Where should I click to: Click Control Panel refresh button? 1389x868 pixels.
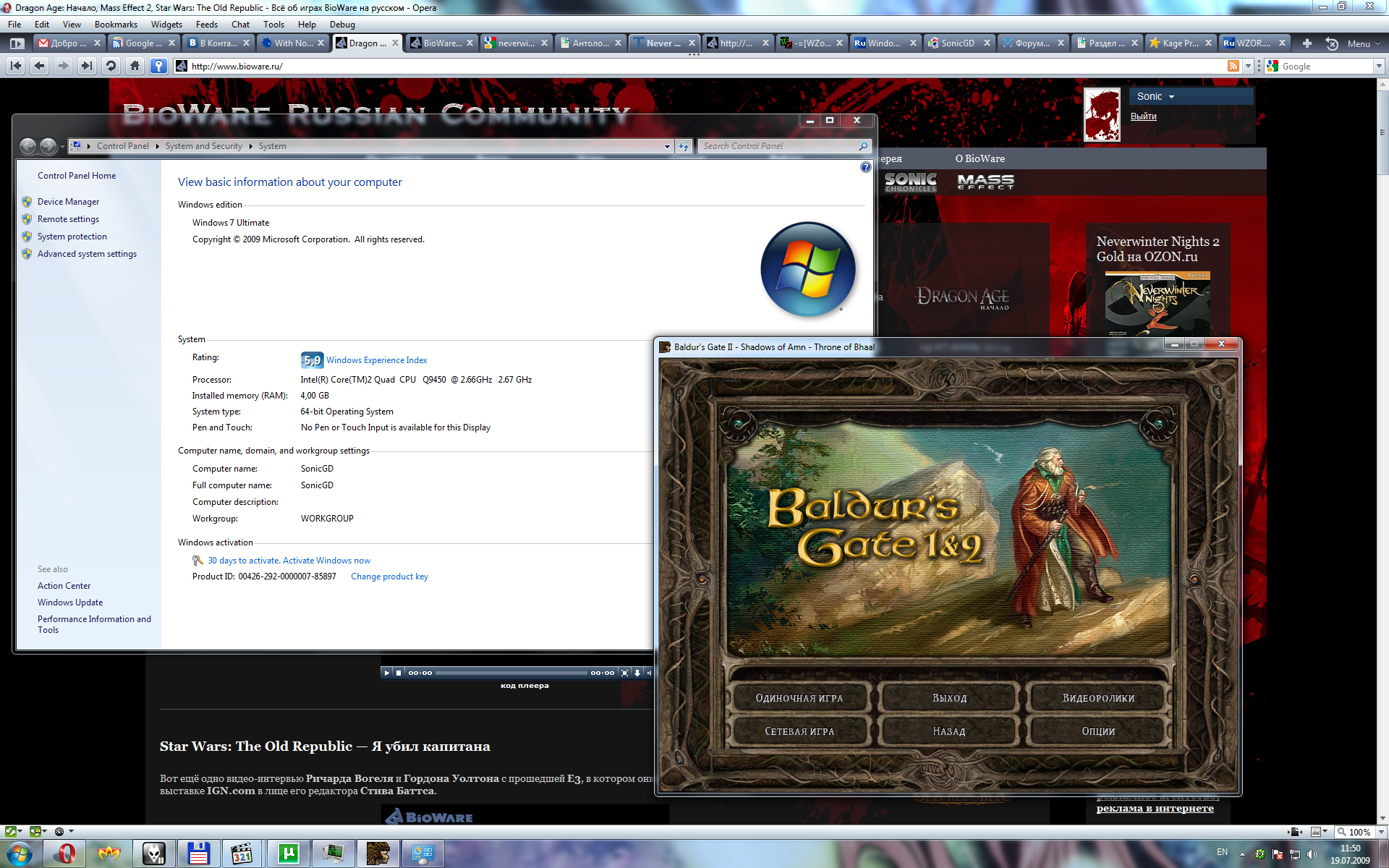click(x=684, y=146)
